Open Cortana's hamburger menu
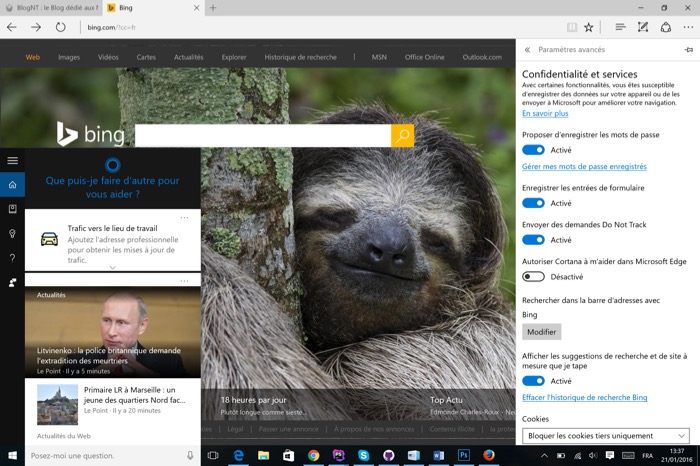700x466 pixels. pyautogui.click(x=12, y=160)
